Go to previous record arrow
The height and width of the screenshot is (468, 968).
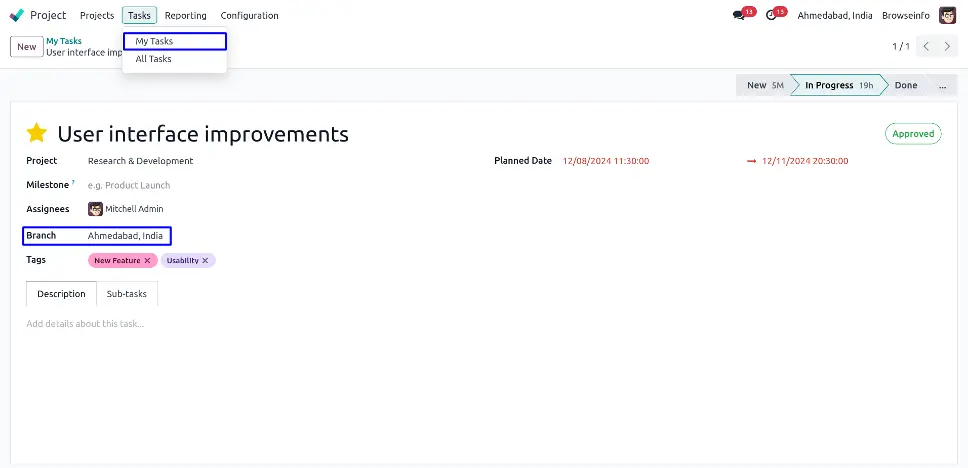pos(927,47)
